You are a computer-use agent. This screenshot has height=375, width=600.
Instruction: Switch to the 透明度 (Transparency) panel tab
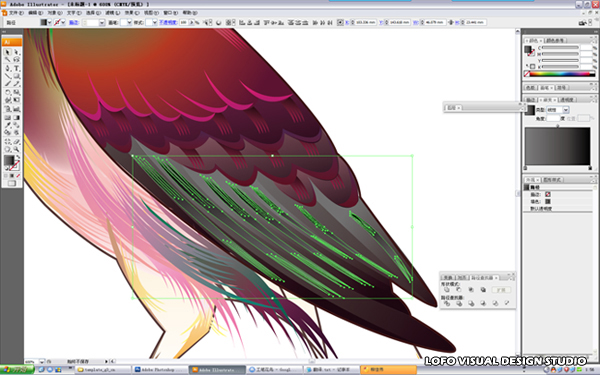point(567,99)
